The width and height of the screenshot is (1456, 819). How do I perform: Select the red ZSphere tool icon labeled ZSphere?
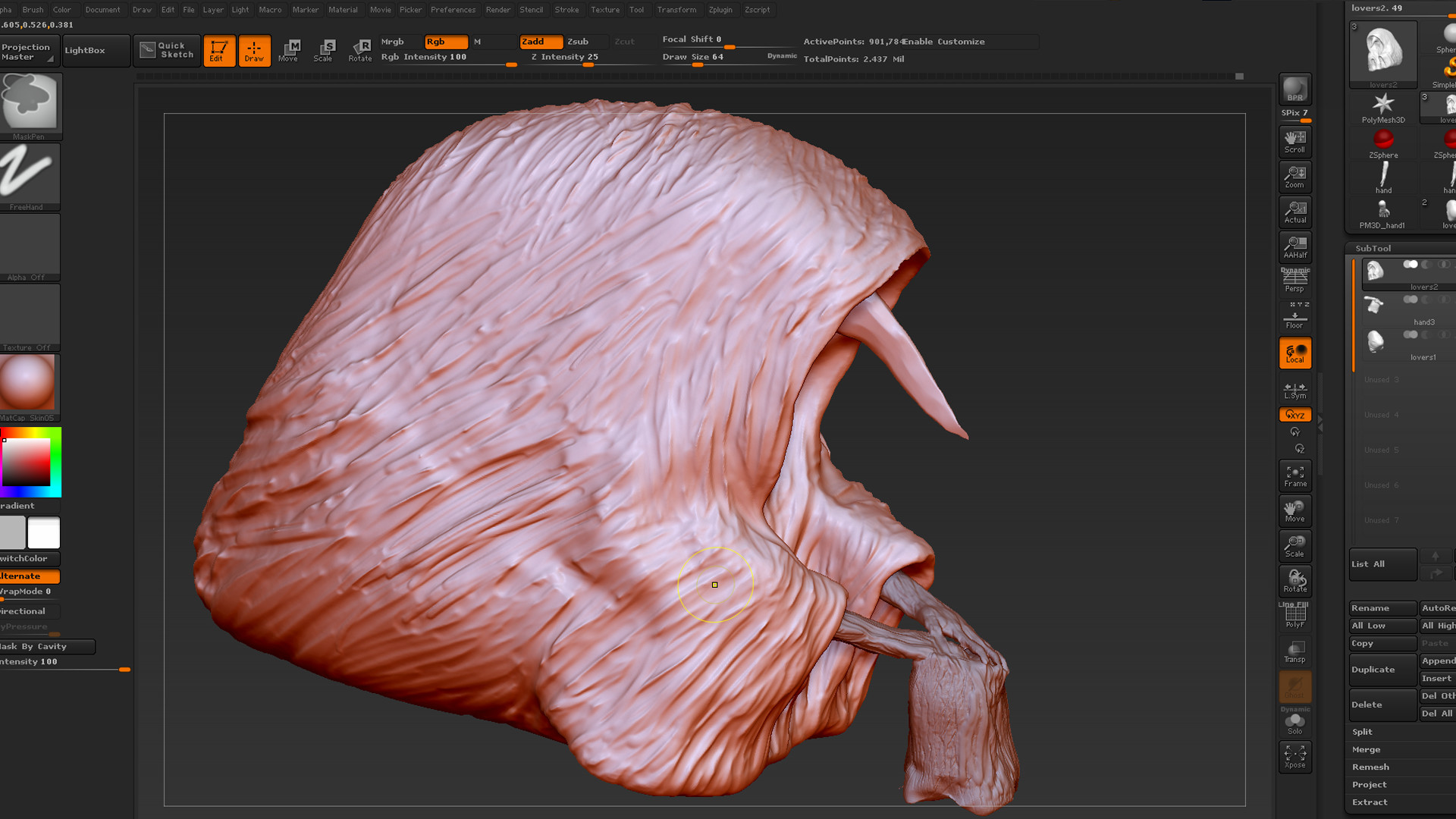coord(1383,143)
